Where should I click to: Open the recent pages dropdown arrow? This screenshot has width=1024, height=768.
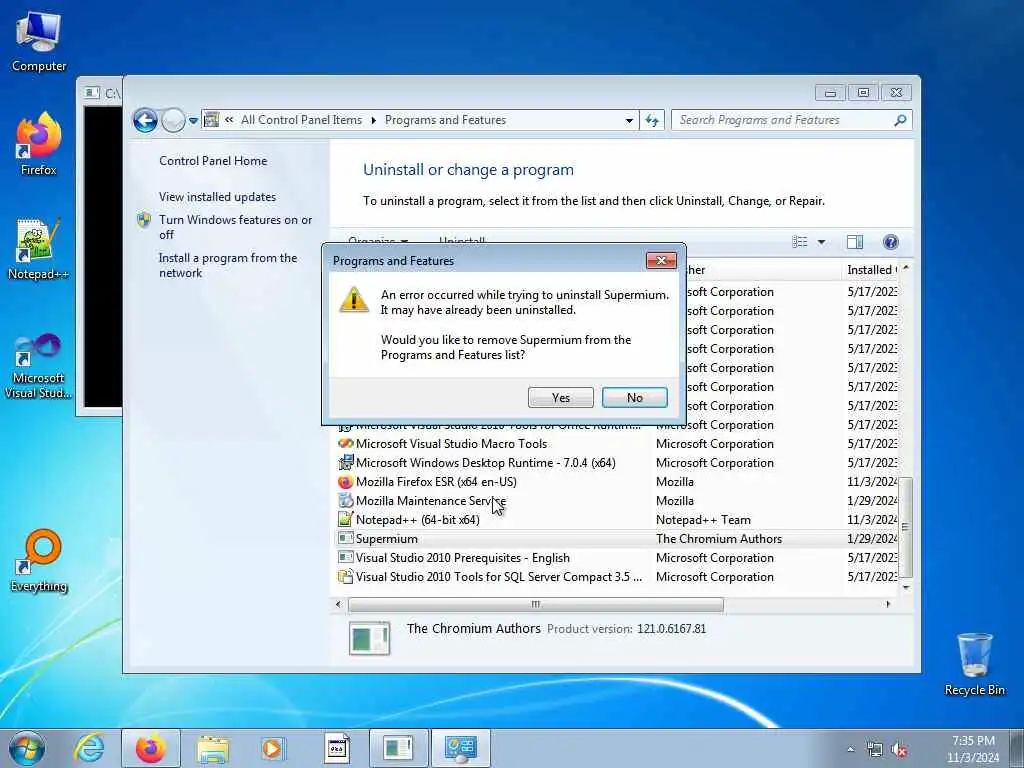[193, 121]
